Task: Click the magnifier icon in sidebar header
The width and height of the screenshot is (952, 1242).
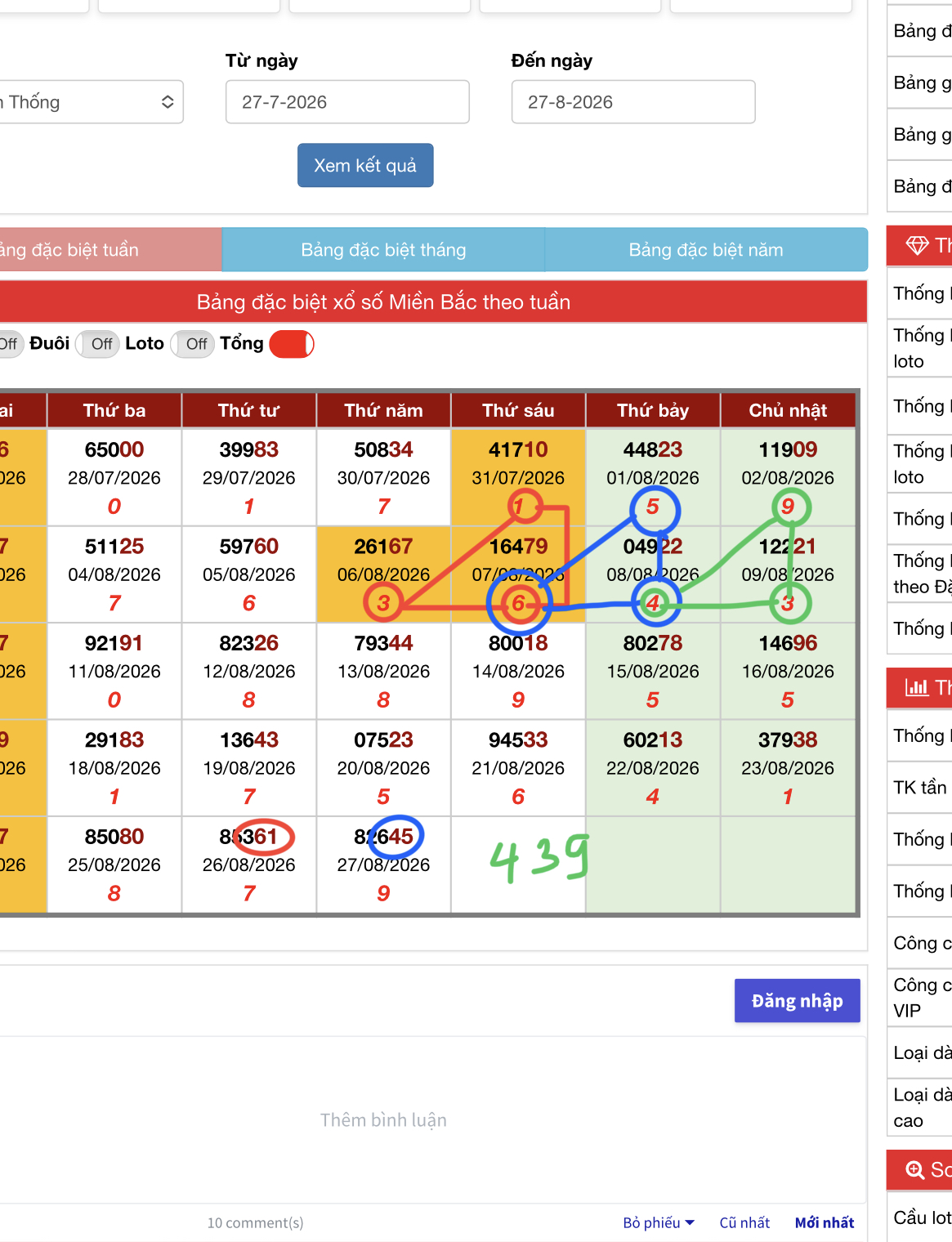Action: pos(916,1170)
